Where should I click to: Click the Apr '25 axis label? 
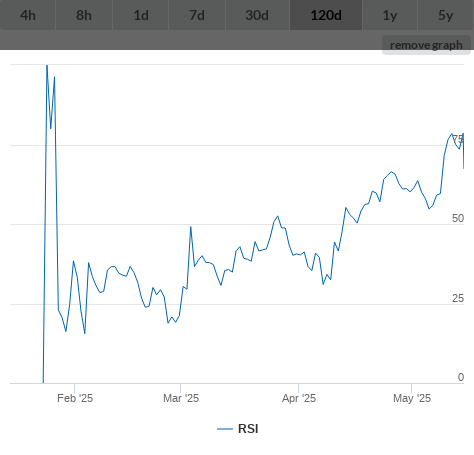[299, 398]
